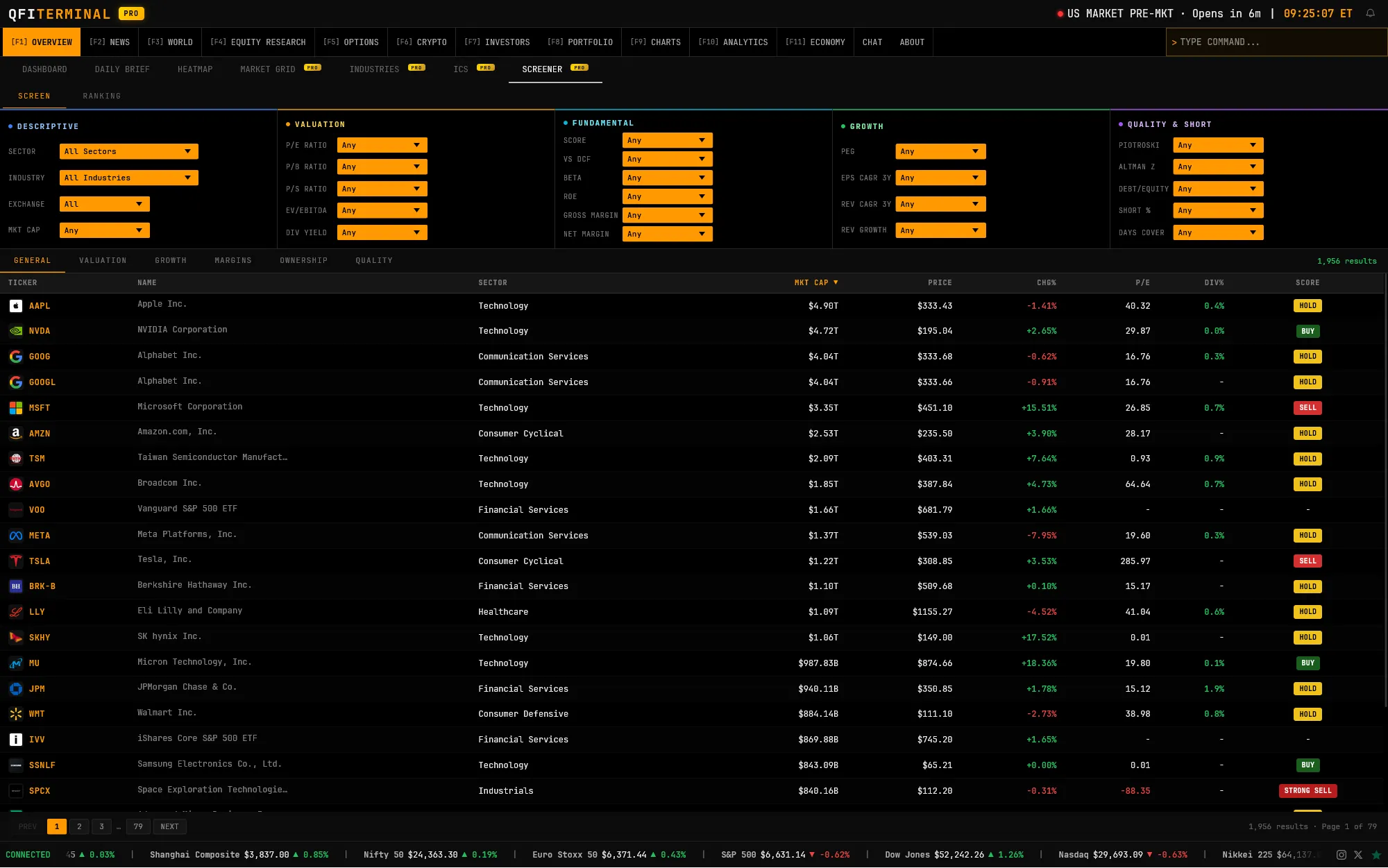This screenshot has height=868, width=1388.
Task: Click the page 3 button
Action: (x=101, y=826)
